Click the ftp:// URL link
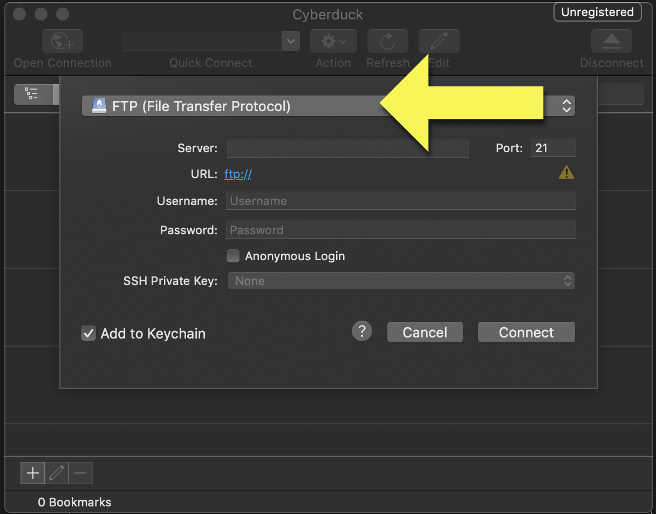Image resolution: width=656 pixels, height=514 pixels. point(238,174)
